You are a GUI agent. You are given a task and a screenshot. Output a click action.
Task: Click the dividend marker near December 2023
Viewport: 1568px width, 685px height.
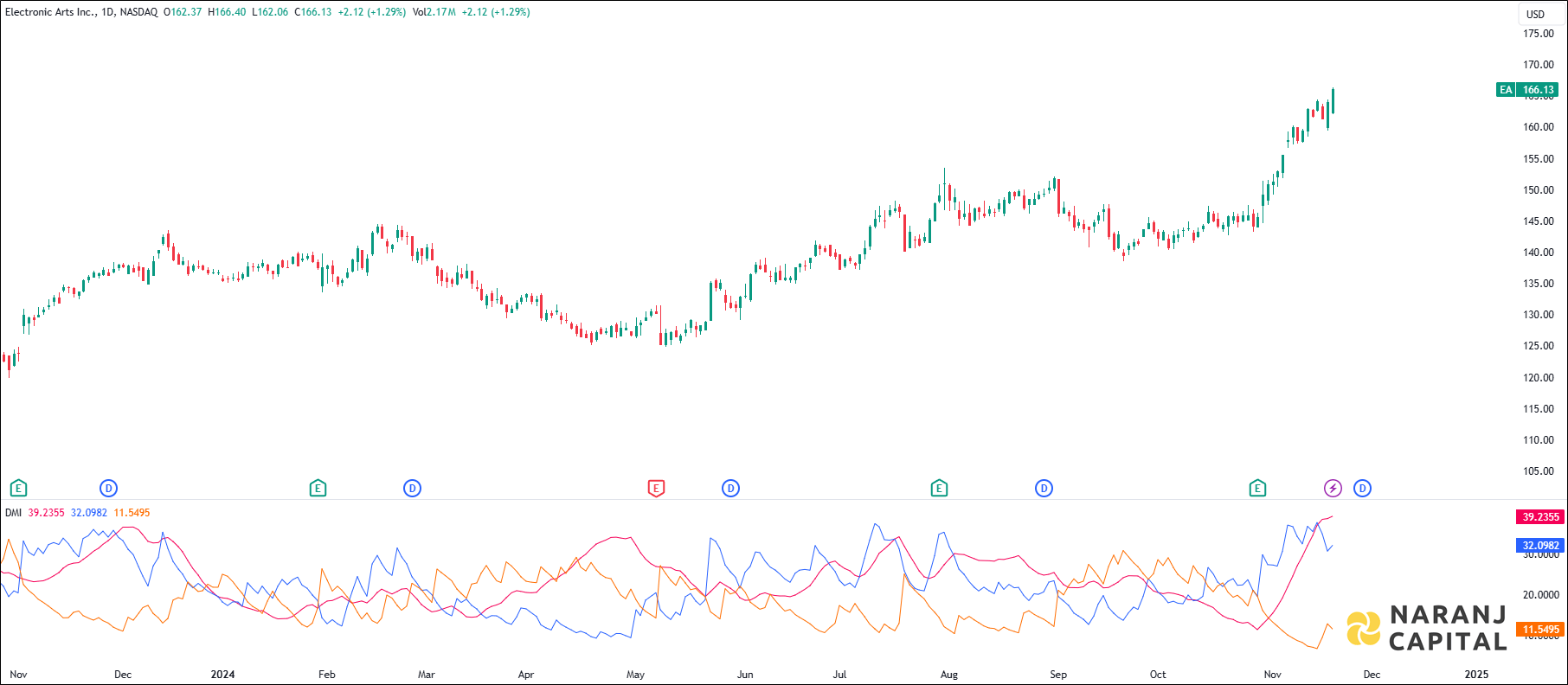[108, 489]
